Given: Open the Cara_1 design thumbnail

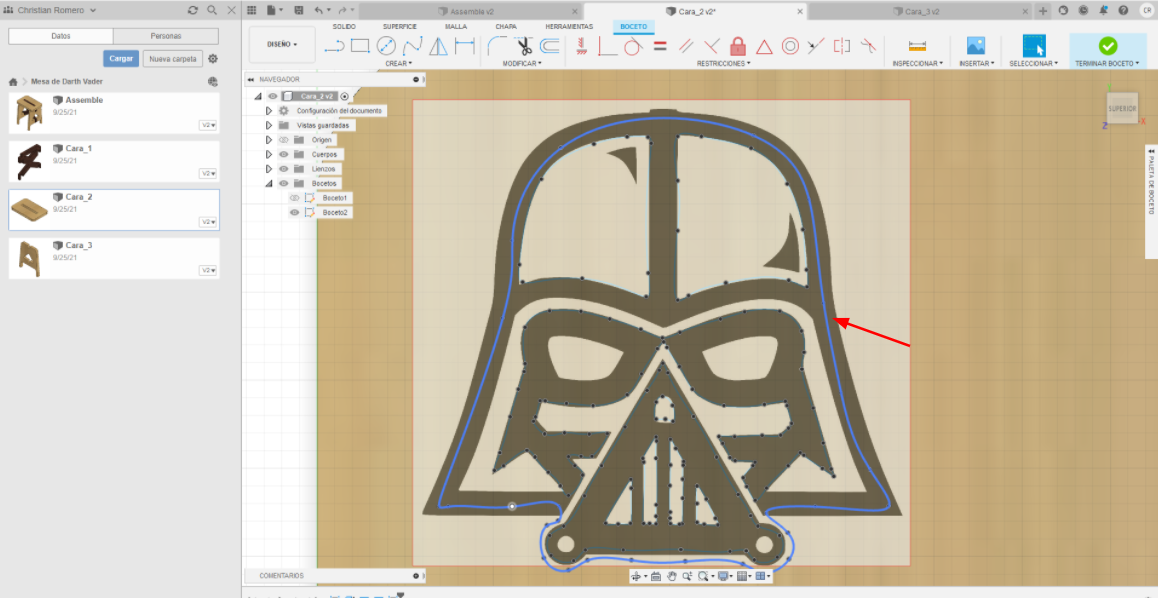Looking at the screenshot, I should (x=30, y=162).
